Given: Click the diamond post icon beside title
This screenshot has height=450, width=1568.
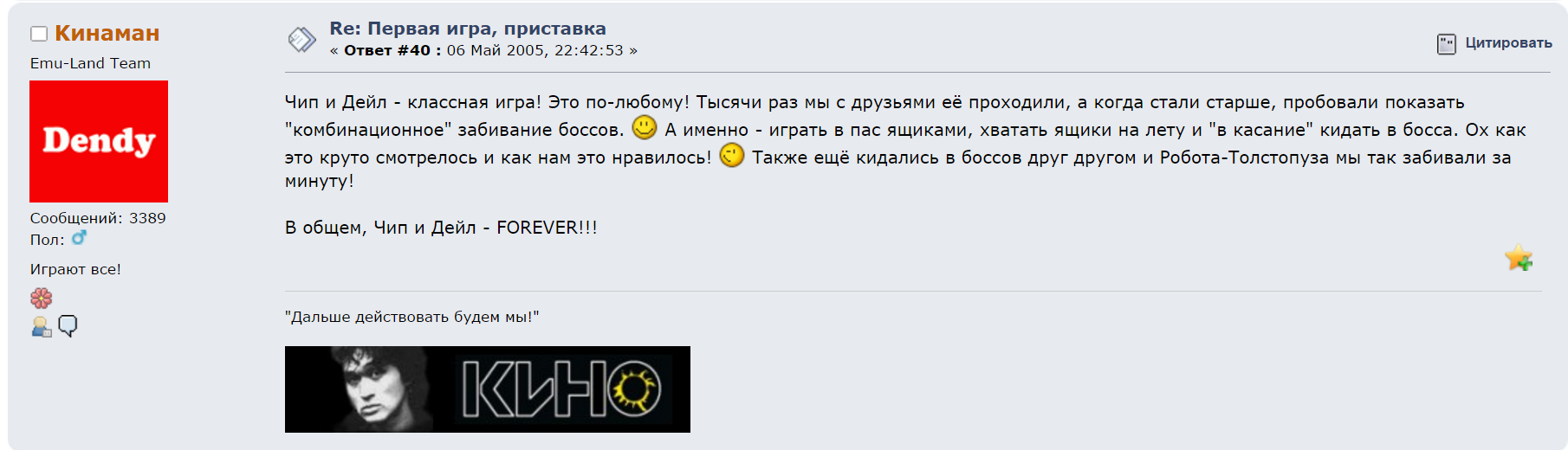Looking at the screenshot, I should coord(301,39).
